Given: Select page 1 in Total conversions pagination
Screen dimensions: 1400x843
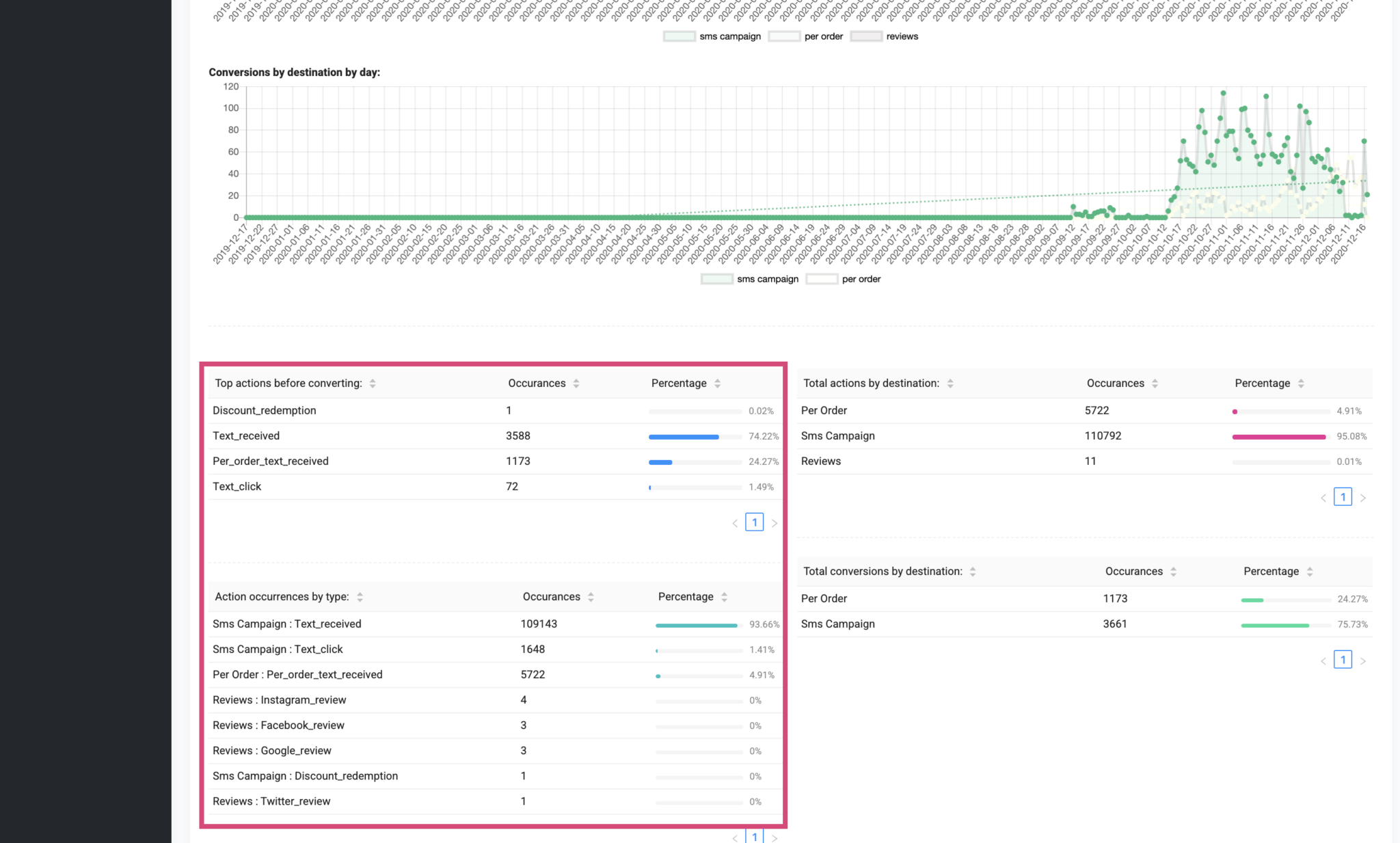Looking at the screenshot, I should coord(1343,660).
